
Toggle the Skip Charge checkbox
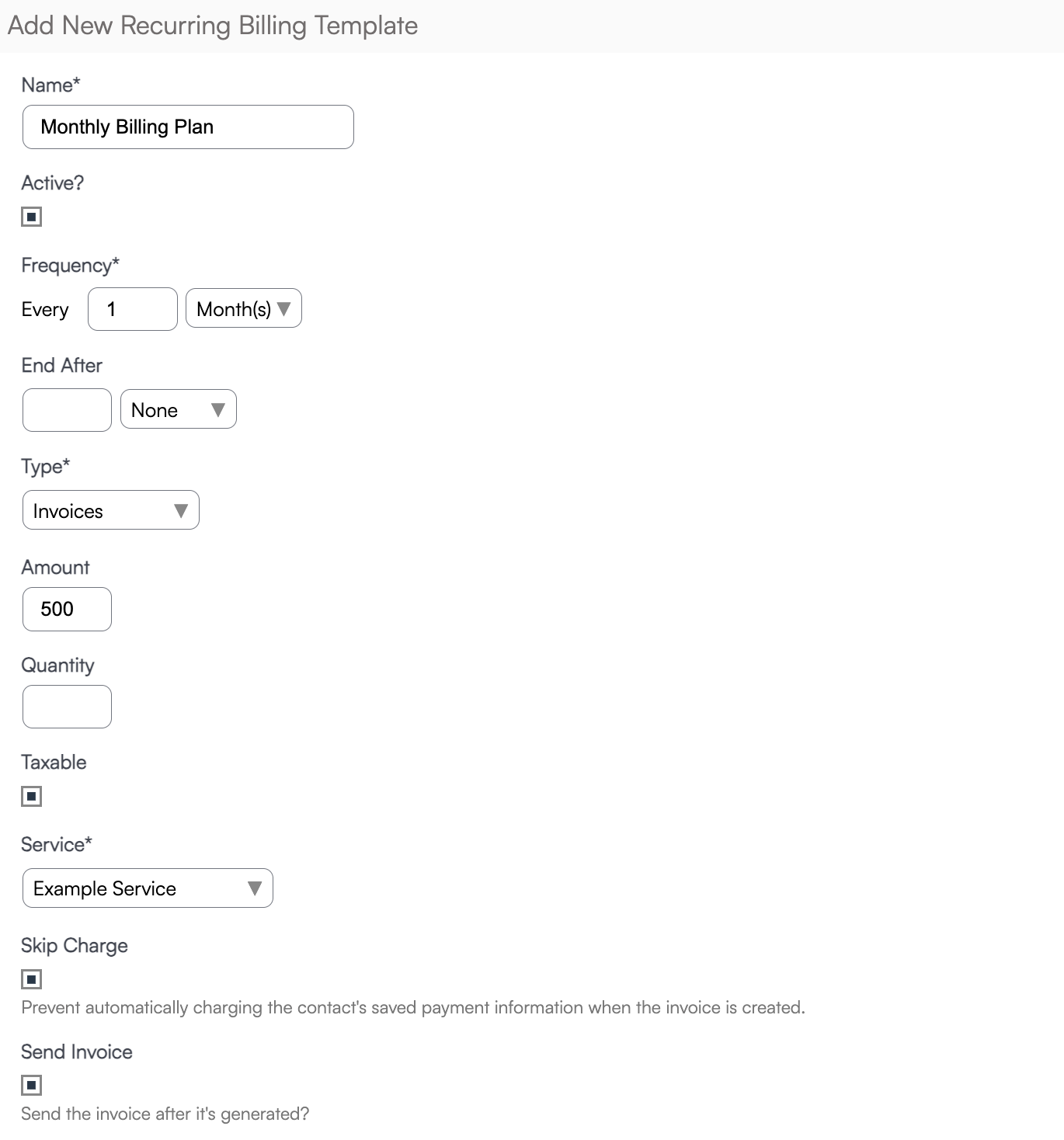coord(31,979)
